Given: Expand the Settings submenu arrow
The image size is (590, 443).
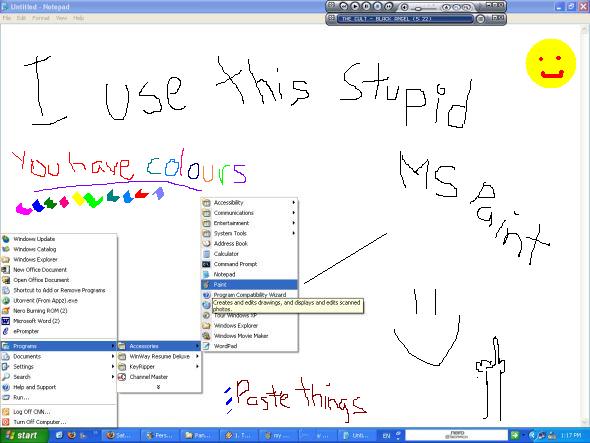Looking at the screenshot, I should click(x=113, y=366).
